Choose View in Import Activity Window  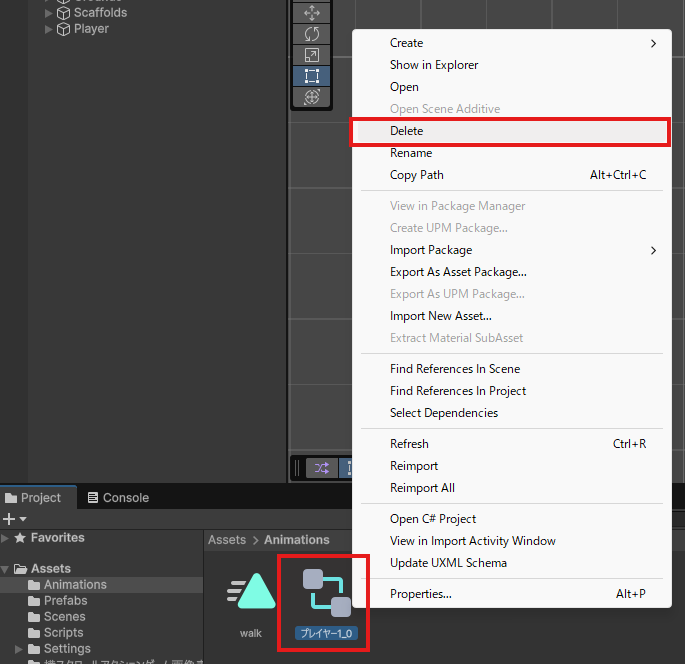click(512, 541)
